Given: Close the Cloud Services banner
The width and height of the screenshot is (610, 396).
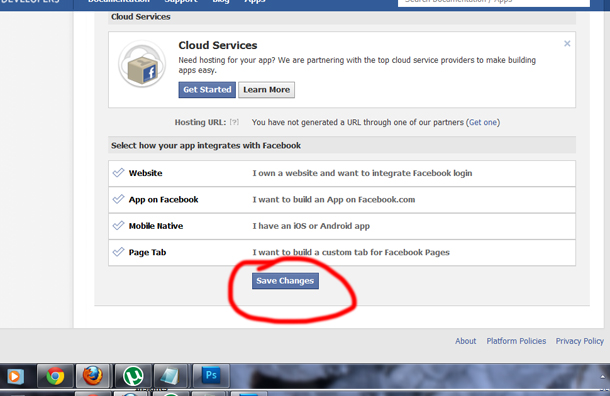Looking at the screenshot, I should (567, 44).
